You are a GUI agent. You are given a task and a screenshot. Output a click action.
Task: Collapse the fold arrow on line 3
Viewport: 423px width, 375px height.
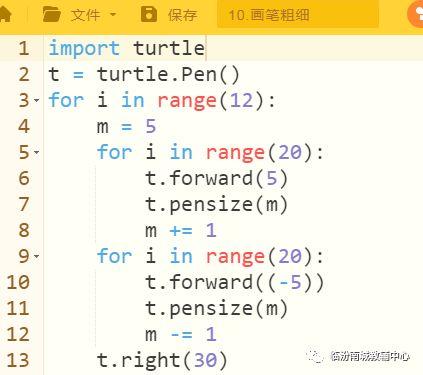pyautogui.click(x=37, y=100)
